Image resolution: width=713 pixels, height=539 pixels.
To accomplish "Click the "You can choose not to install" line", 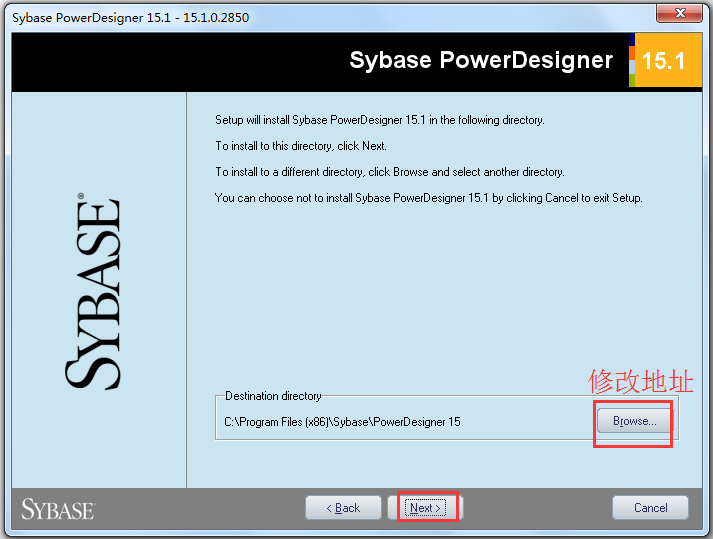I will (x=428, y=198).
